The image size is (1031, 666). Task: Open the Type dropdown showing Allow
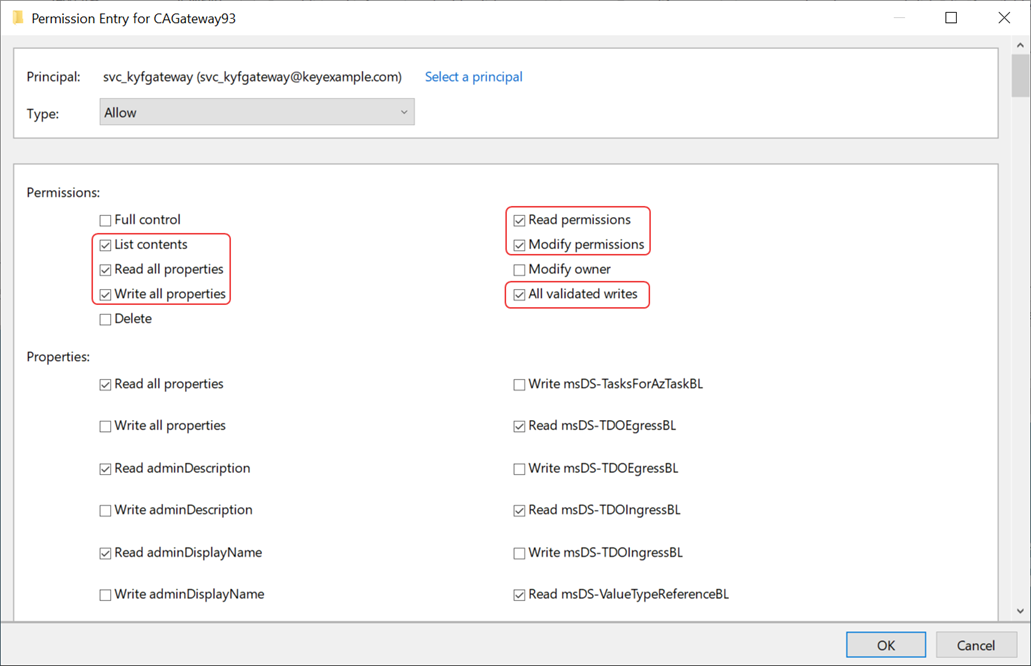(x=257, y=113)
